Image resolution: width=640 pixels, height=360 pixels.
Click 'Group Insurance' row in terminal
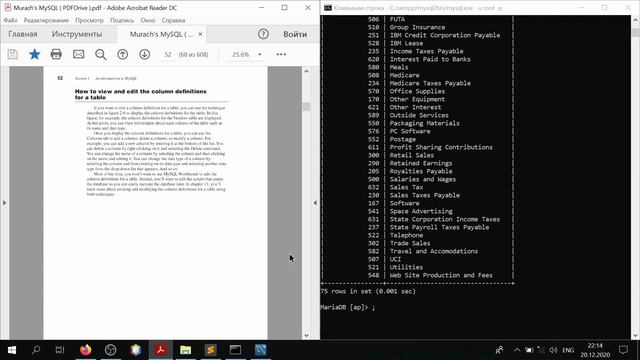pos(417,27)
